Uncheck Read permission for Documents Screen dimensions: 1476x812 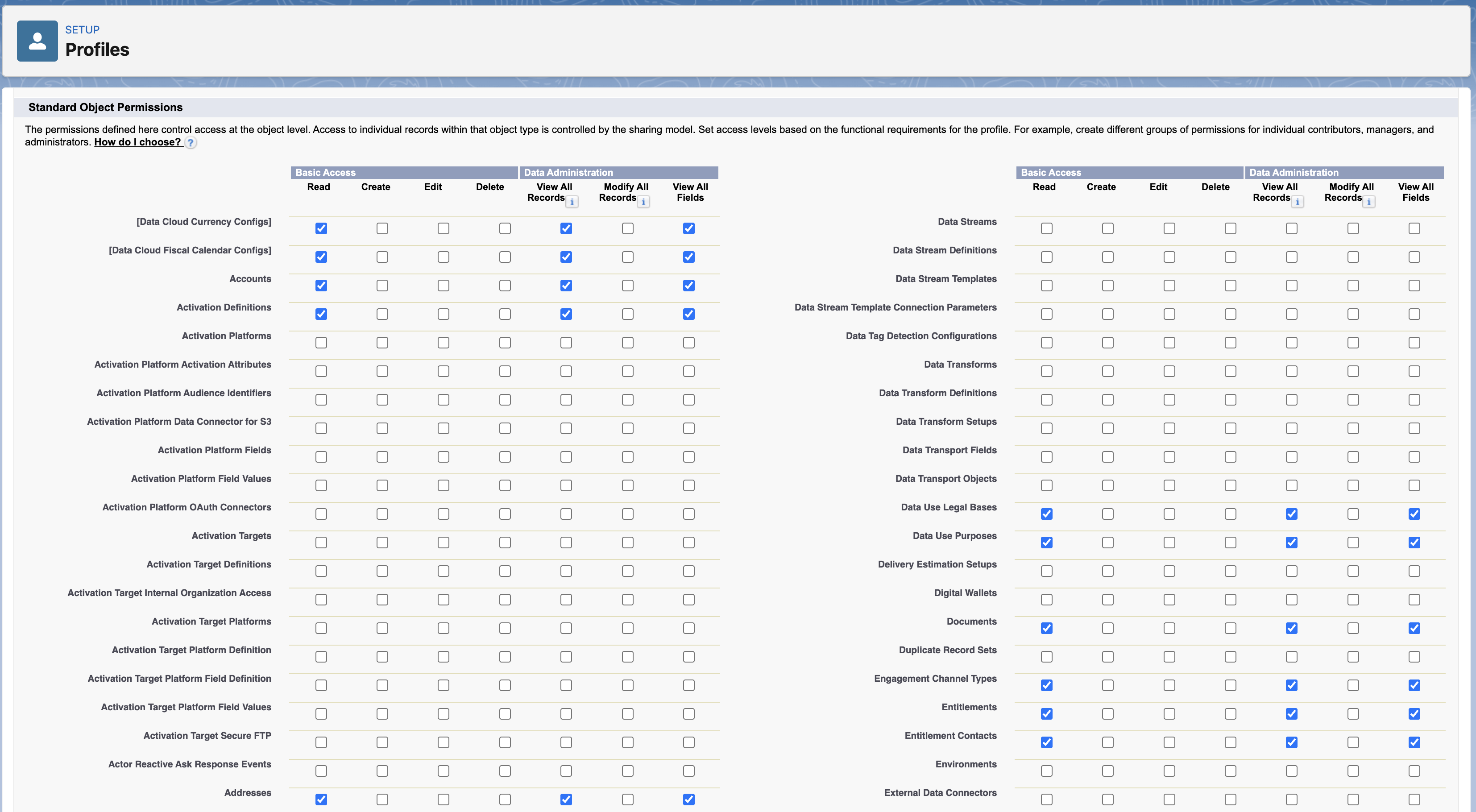click(x=1046, y=628)
